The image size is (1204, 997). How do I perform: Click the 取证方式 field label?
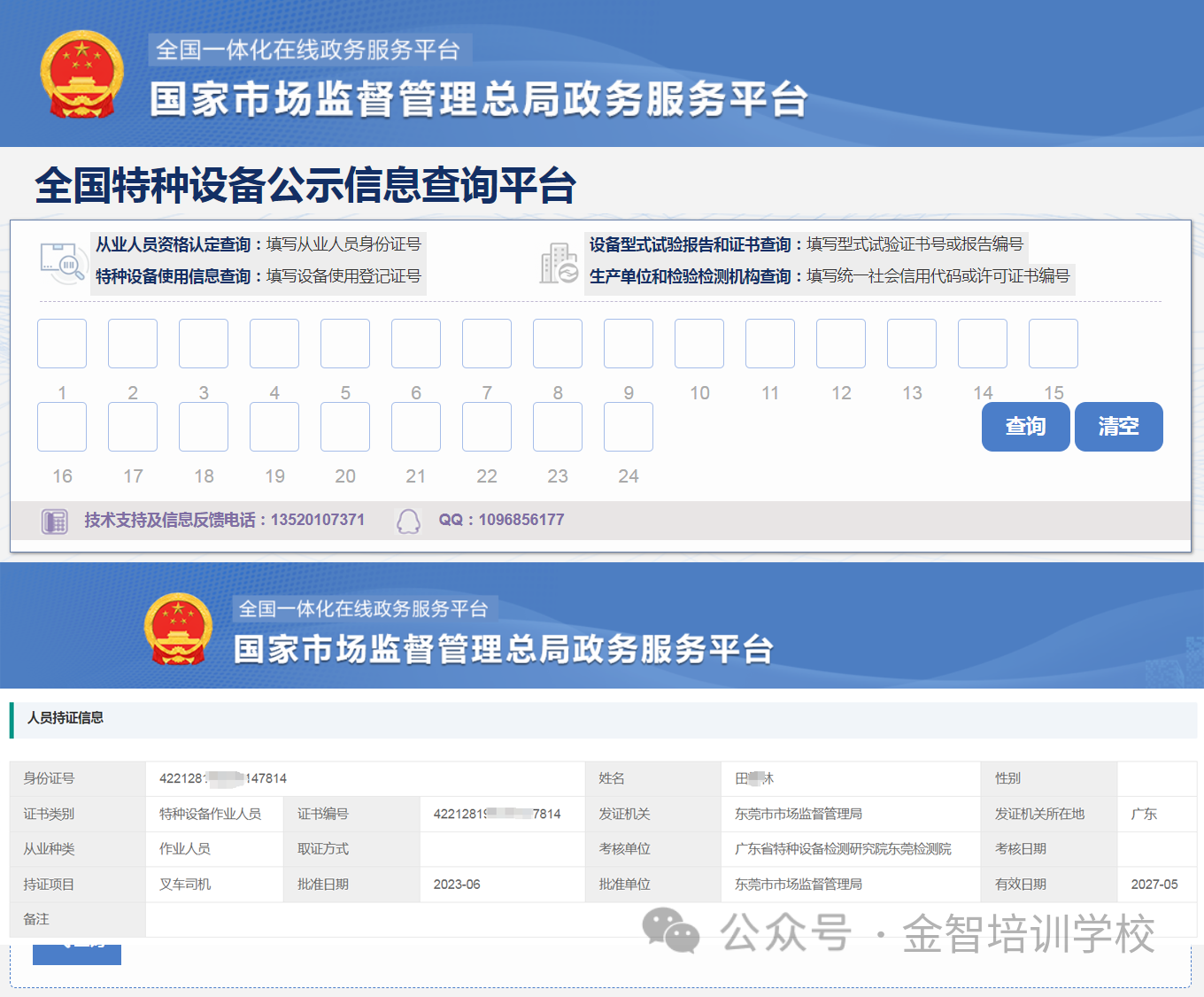pyautogui.click(x=323, y=849)
